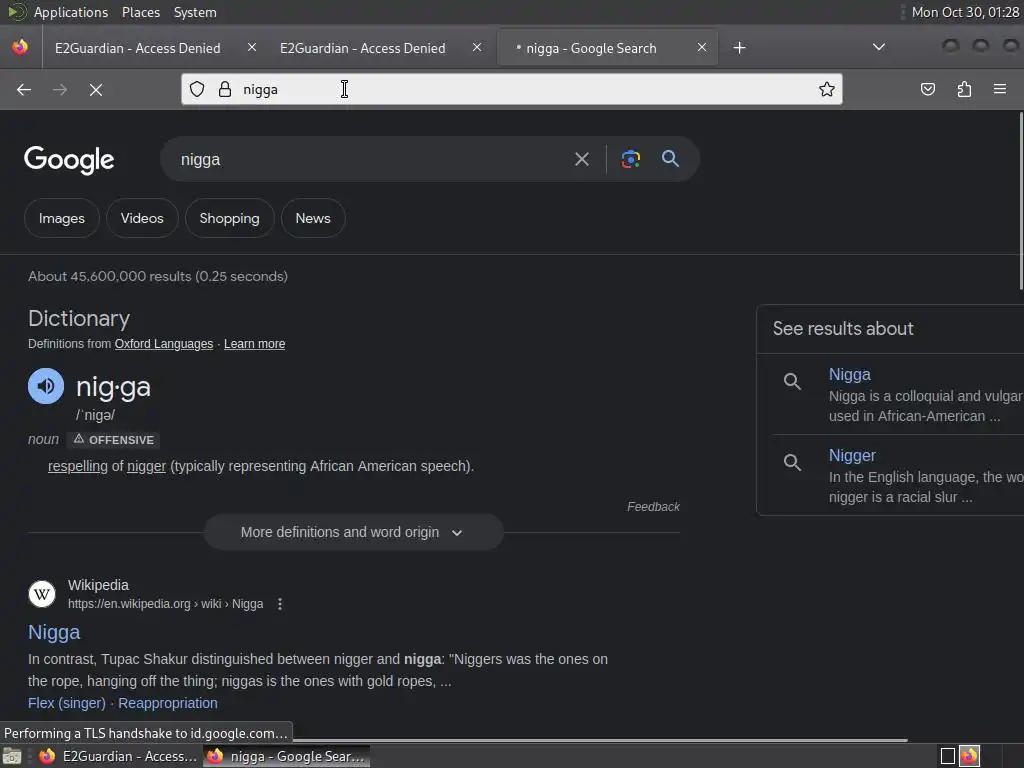
Task: Stop loading the page with X button
Action: [96, 89]
